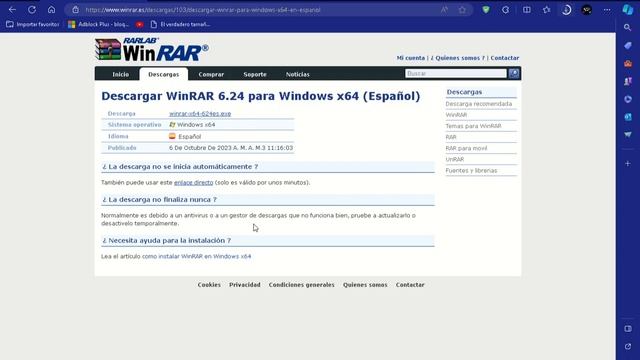This screenshot has width=640, height=360.
Task: Open El verdadero tamaño bookmark
Action: pyautogui.click(x=180, y=24)
